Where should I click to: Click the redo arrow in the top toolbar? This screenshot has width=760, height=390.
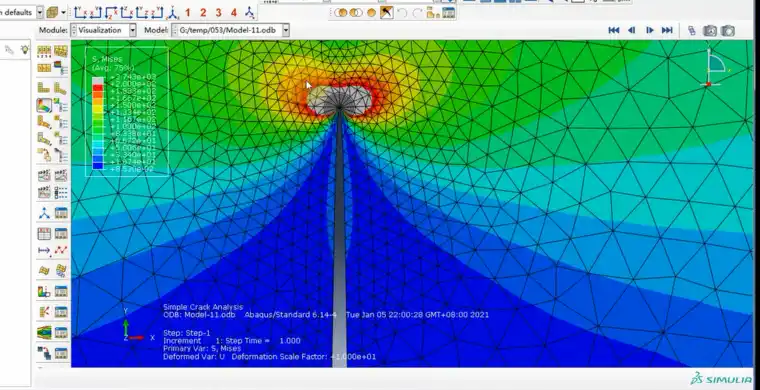click(417, 13)
